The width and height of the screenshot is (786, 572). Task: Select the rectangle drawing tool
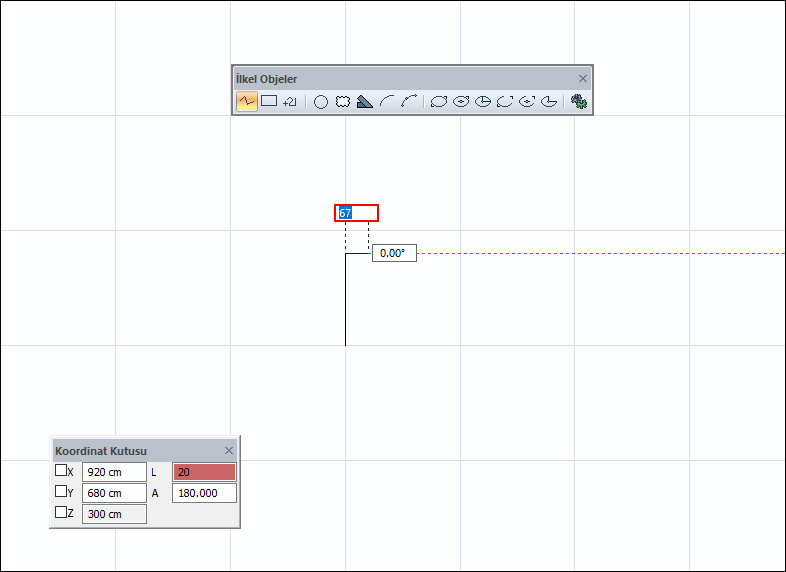[x=269, y=101]
